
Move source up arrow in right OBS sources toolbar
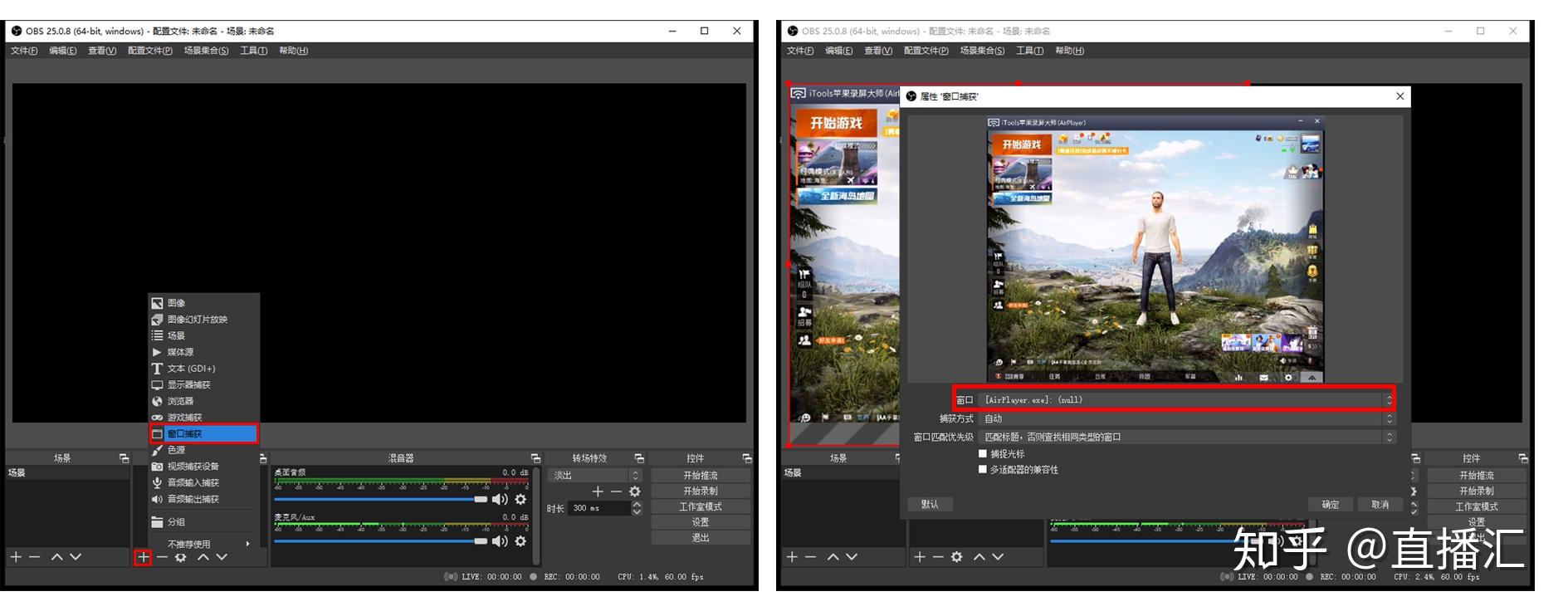point(979,557)
